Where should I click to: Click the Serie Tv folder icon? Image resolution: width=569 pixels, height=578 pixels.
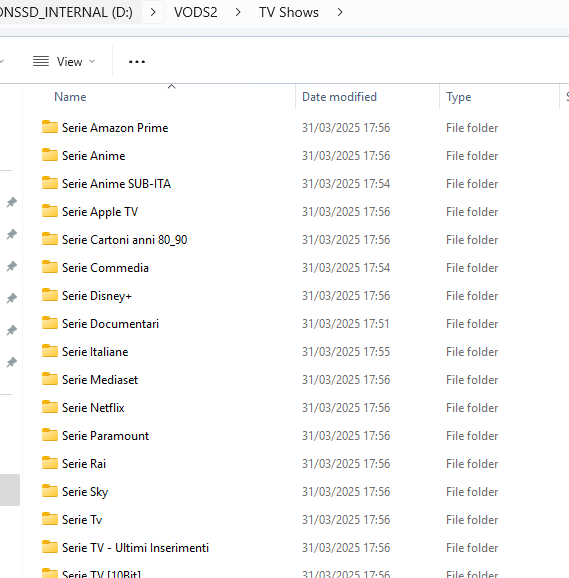(x=50, y=519)
